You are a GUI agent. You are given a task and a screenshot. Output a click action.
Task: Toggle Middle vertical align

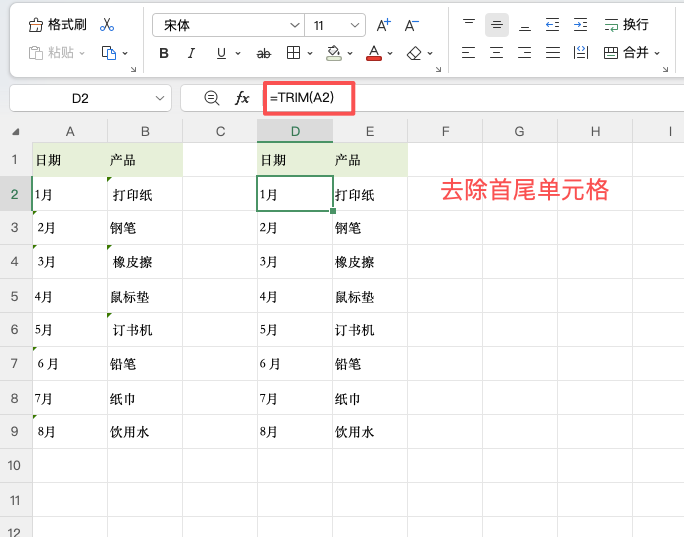496,25
